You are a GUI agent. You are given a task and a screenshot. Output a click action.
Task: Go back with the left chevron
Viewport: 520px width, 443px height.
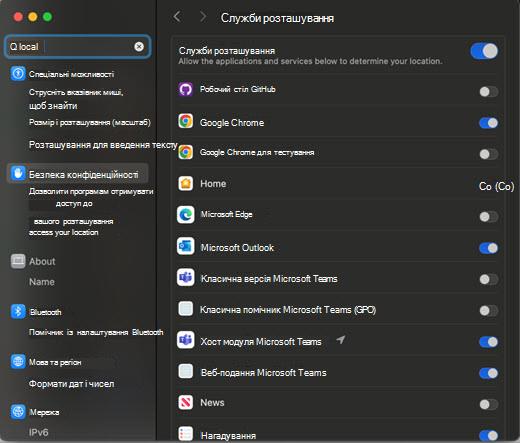point(177,16)
